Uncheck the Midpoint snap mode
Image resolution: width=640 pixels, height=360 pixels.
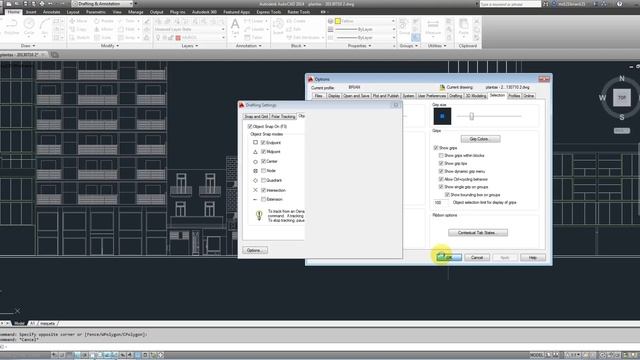264,151
